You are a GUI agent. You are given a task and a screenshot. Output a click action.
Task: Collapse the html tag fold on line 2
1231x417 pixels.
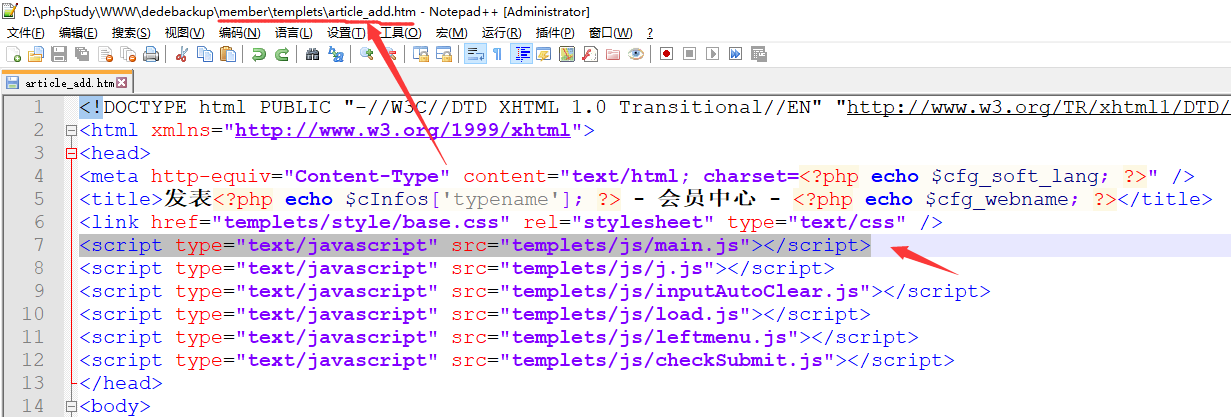pyautogui.click(x=70, y=131)
